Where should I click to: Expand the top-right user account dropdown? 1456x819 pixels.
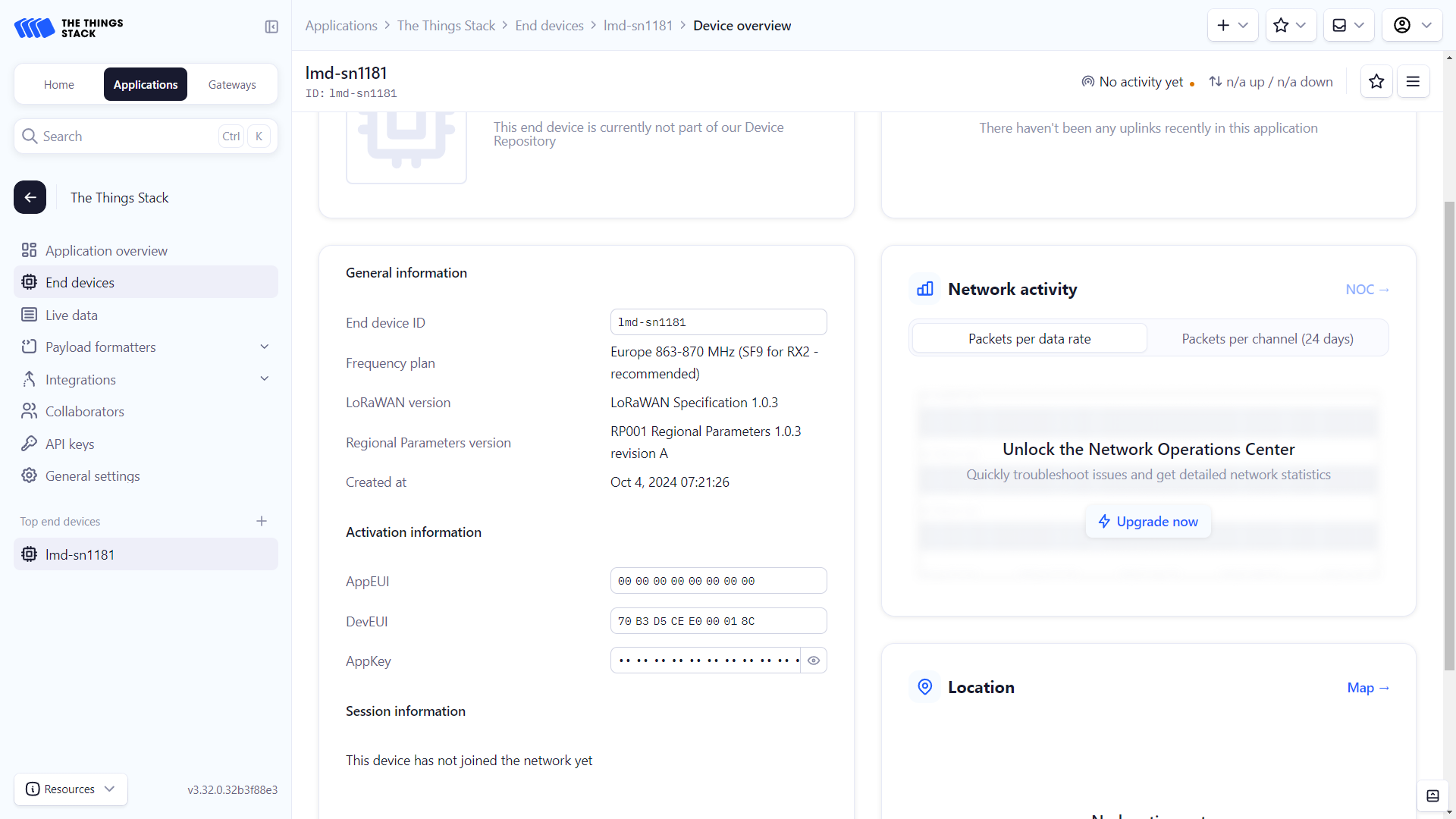pyautogui.click(x=1412, y=25)
